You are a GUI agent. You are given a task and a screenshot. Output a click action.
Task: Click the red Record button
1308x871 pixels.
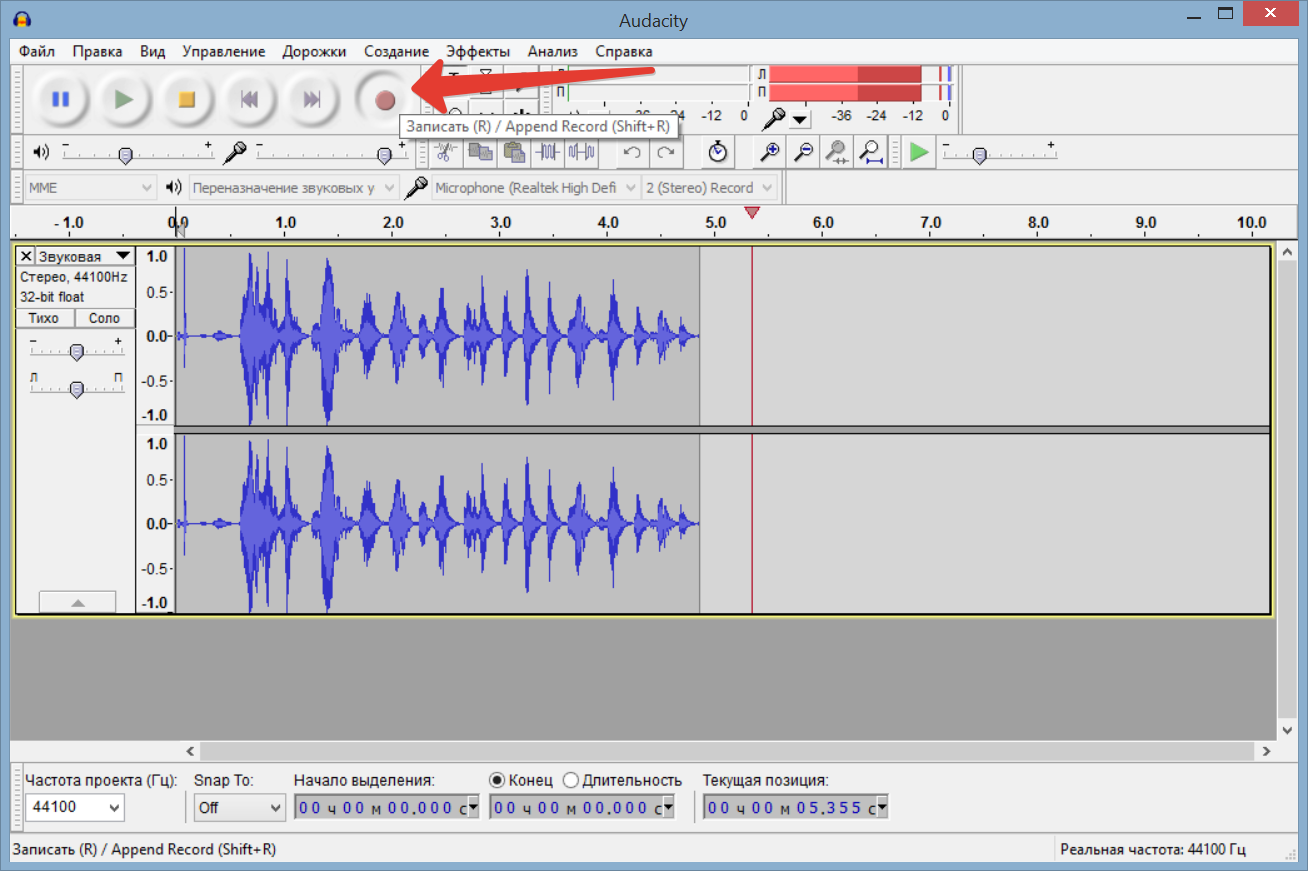click(385, 100)
